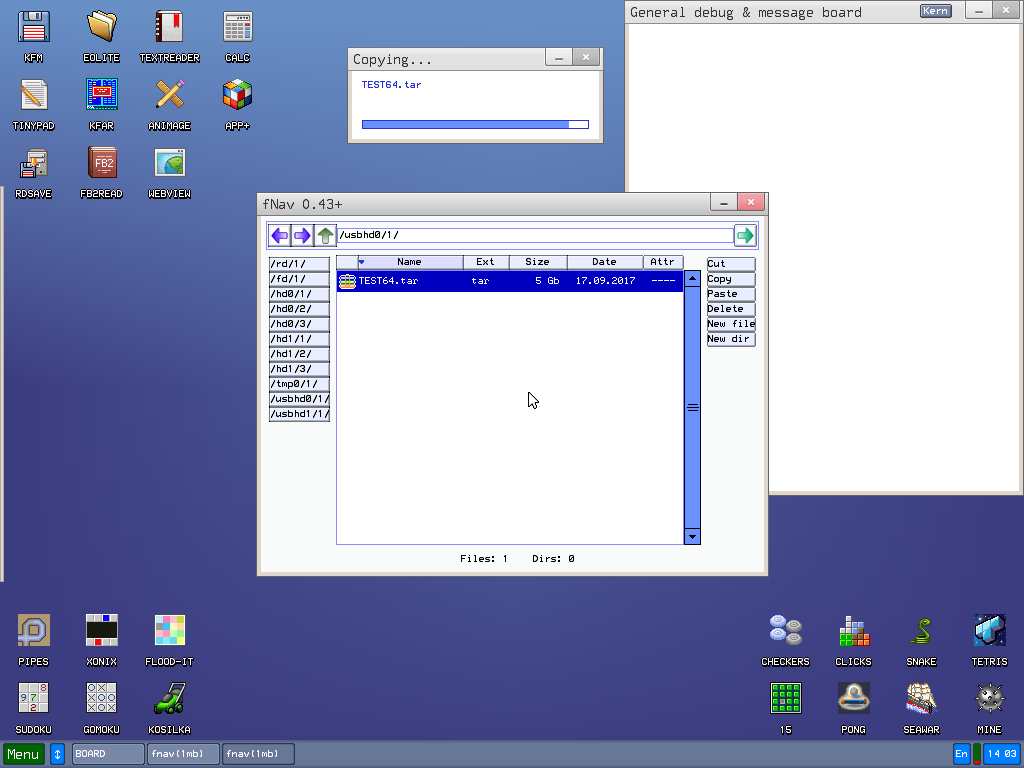Open the Menu start button

pyautogui.click(x=24, y=754)
